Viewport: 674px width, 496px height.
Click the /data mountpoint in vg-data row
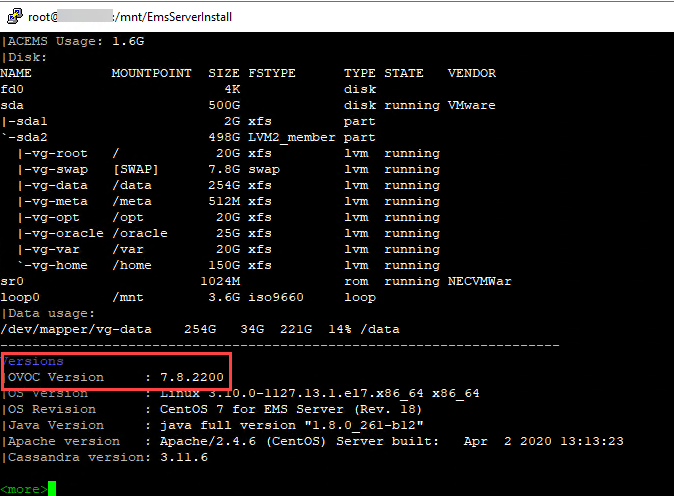pos(132,185)
